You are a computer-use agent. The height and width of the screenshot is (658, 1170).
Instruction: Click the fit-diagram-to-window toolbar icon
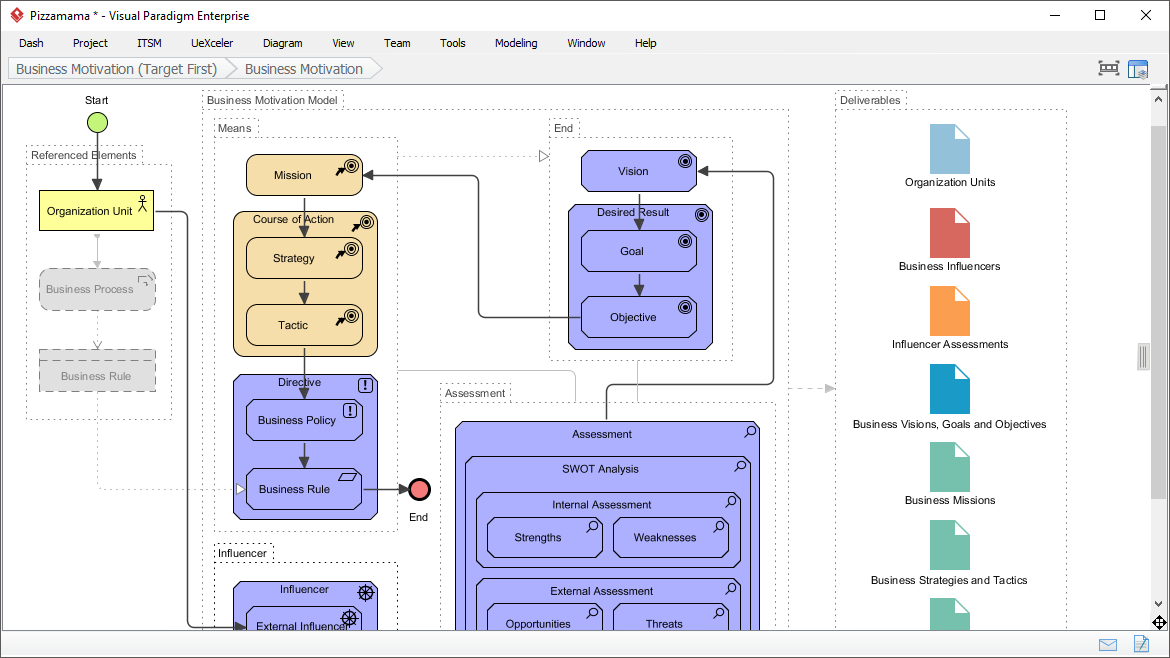coord(1108,68)
